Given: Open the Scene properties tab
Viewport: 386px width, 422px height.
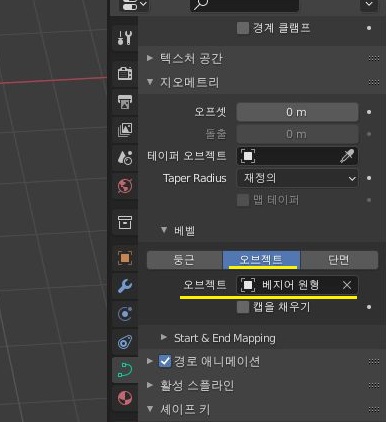Looking at the screenshot, I should point(125,158).
